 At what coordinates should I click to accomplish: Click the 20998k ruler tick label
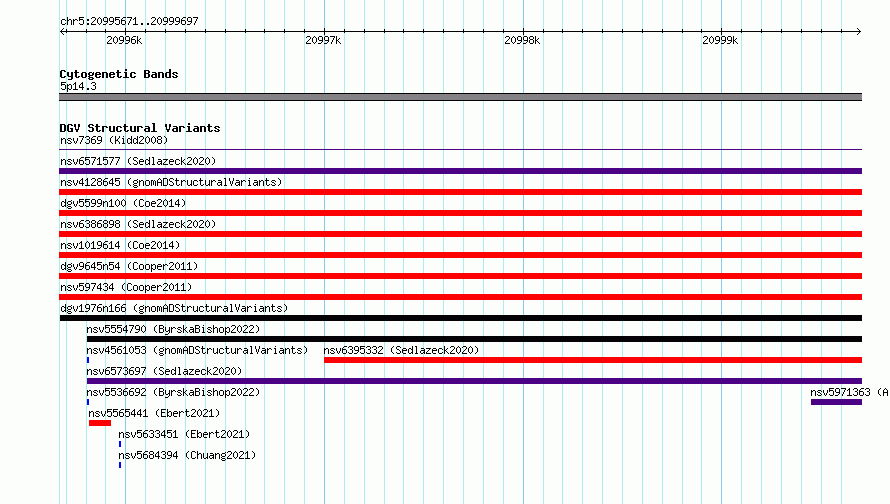coord(522,40)
